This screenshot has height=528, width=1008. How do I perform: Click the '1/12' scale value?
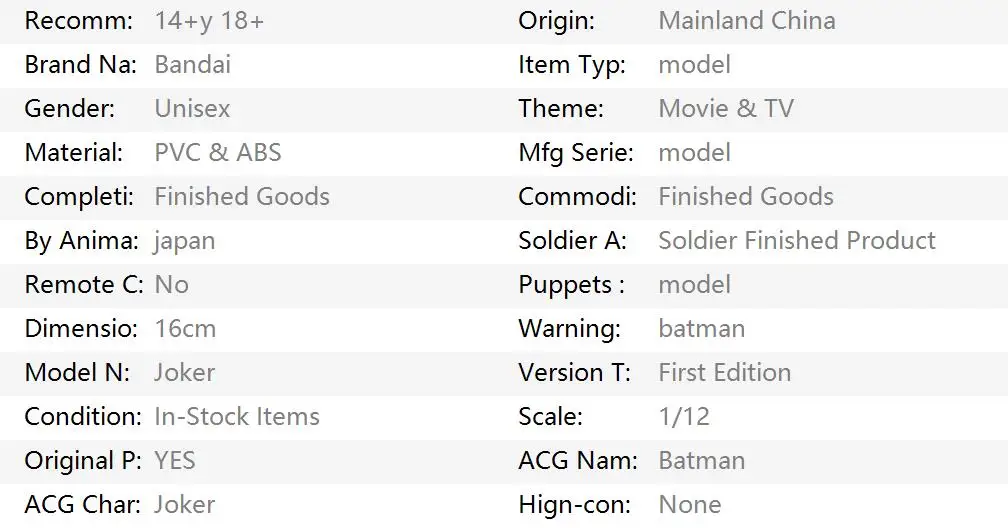tap(683, 417)
